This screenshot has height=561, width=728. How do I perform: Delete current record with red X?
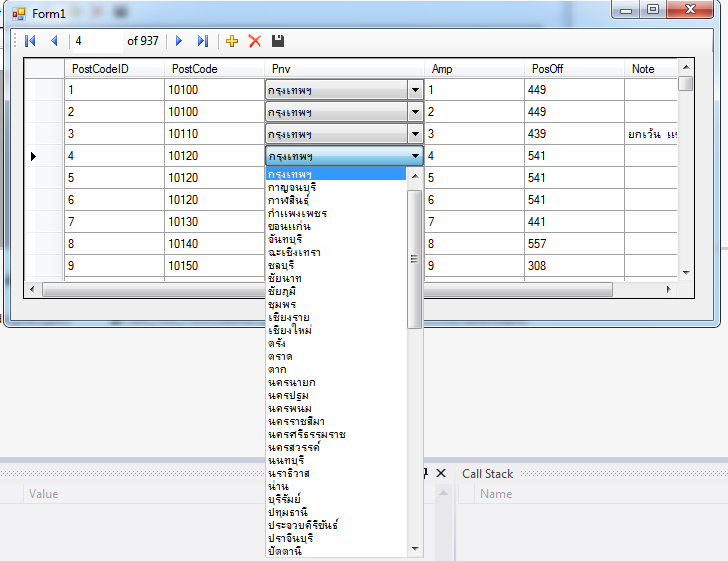[x=254, y=41]
